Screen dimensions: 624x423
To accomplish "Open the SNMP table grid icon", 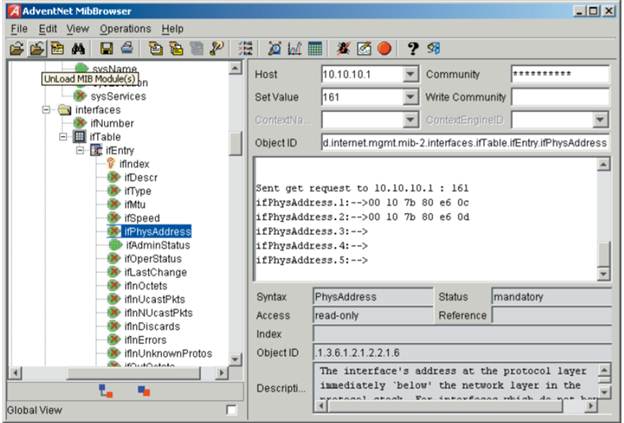I will click(315, 48).
